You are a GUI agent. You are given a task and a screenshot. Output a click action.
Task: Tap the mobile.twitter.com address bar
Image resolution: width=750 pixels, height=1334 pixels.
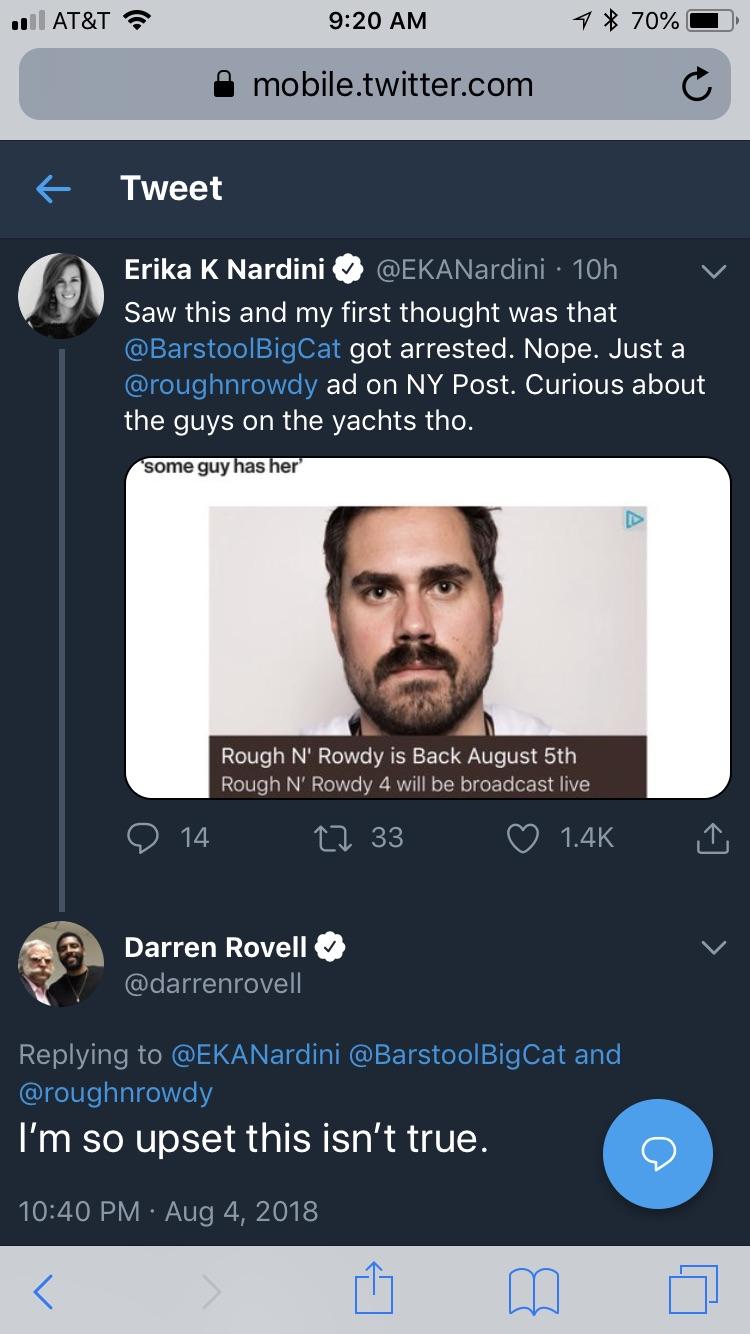click(x=375, y=84)
